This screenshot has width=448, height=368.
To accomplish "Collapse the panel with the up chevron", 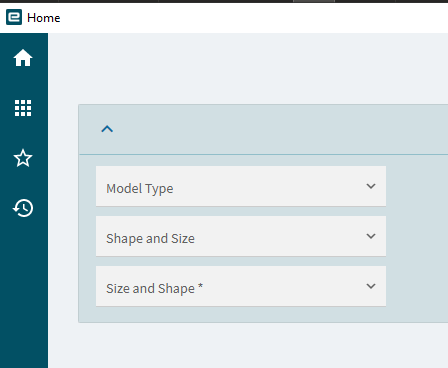I will point(107,129).
